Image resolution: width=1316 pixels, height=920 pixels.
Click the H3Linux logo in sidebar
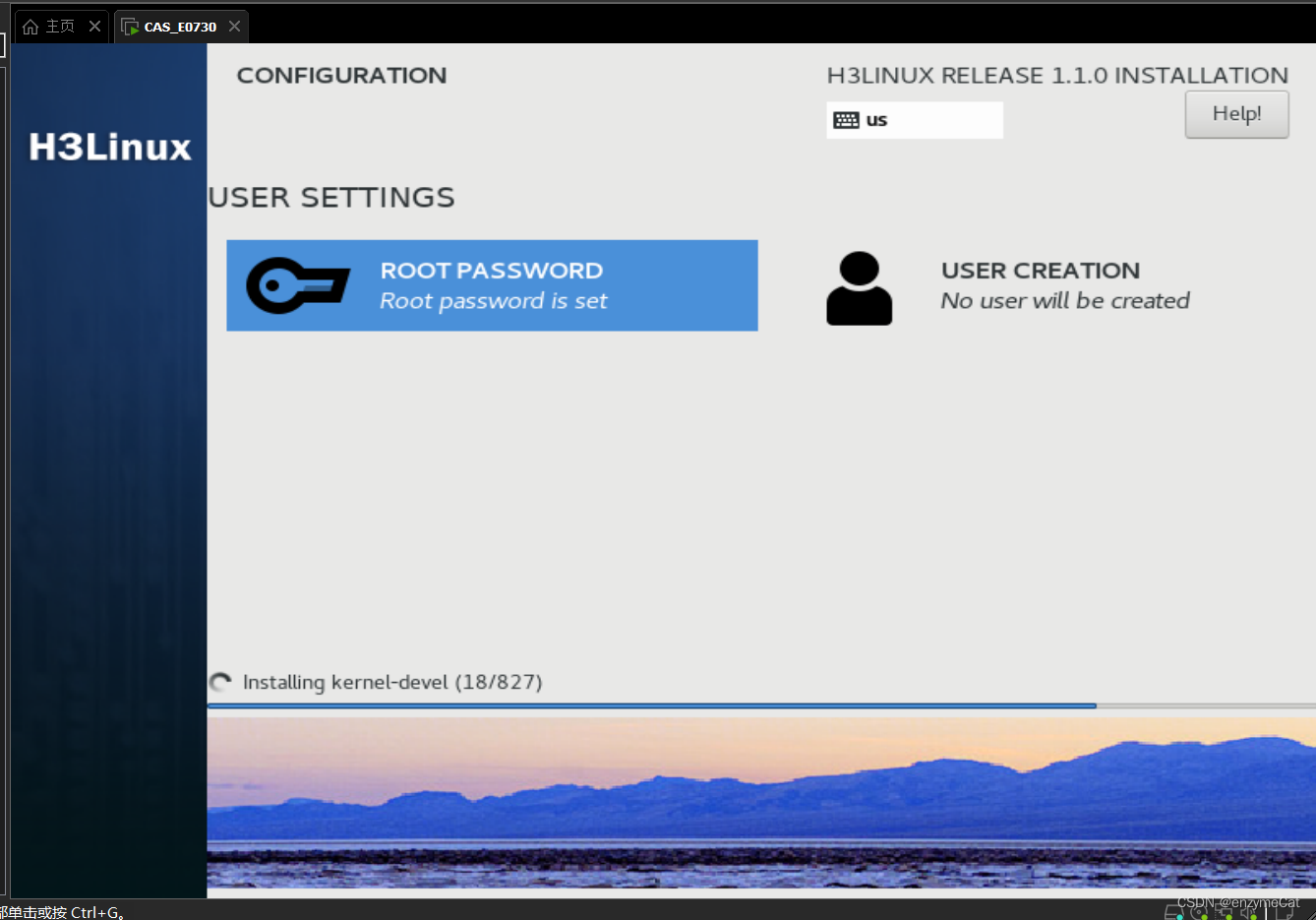pos(110,148)
